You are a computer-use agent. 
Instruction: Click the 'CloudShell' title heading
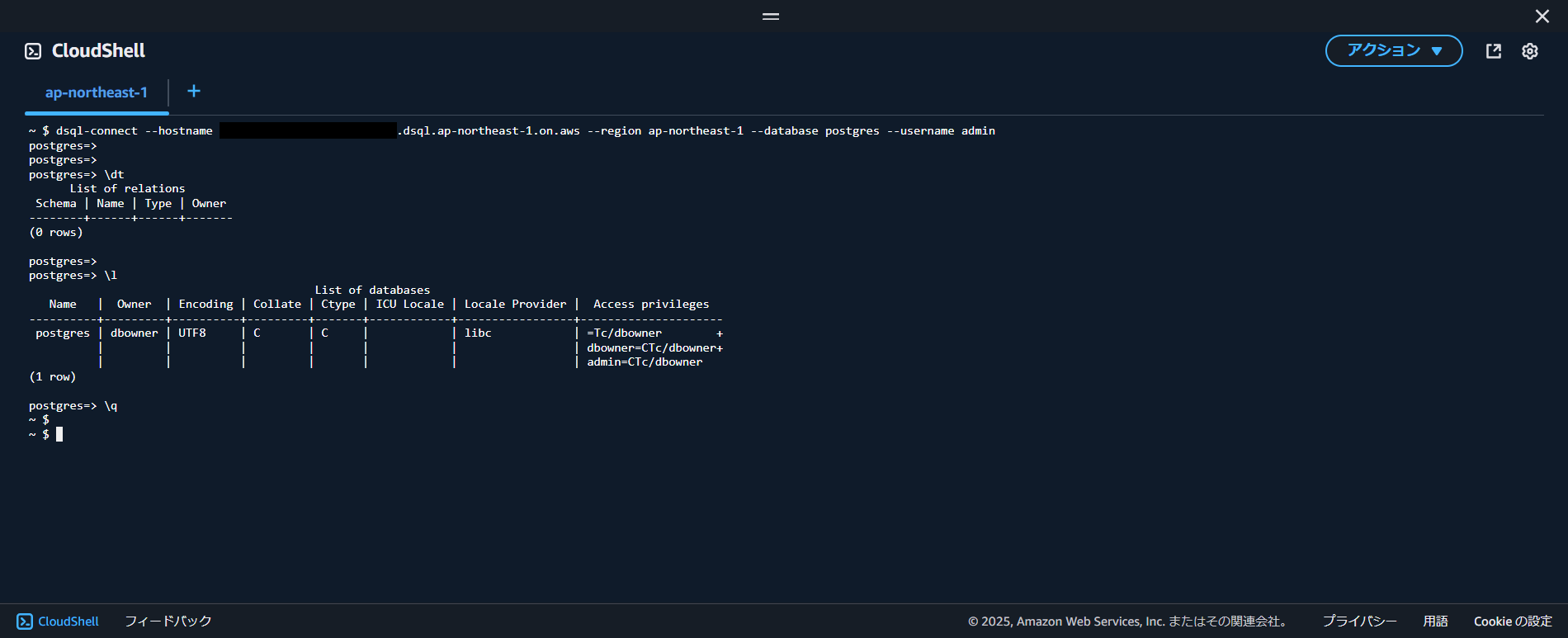coord(98,51)
